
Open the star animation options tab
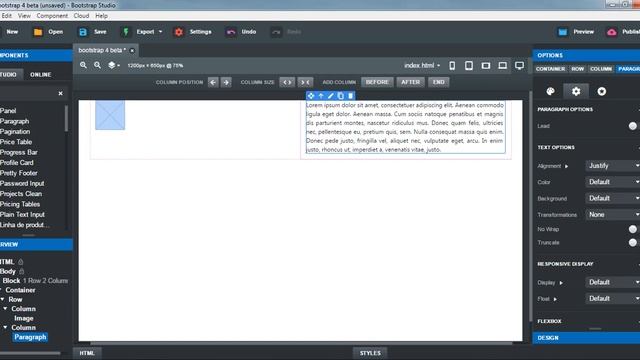click(x=602, y=91)
